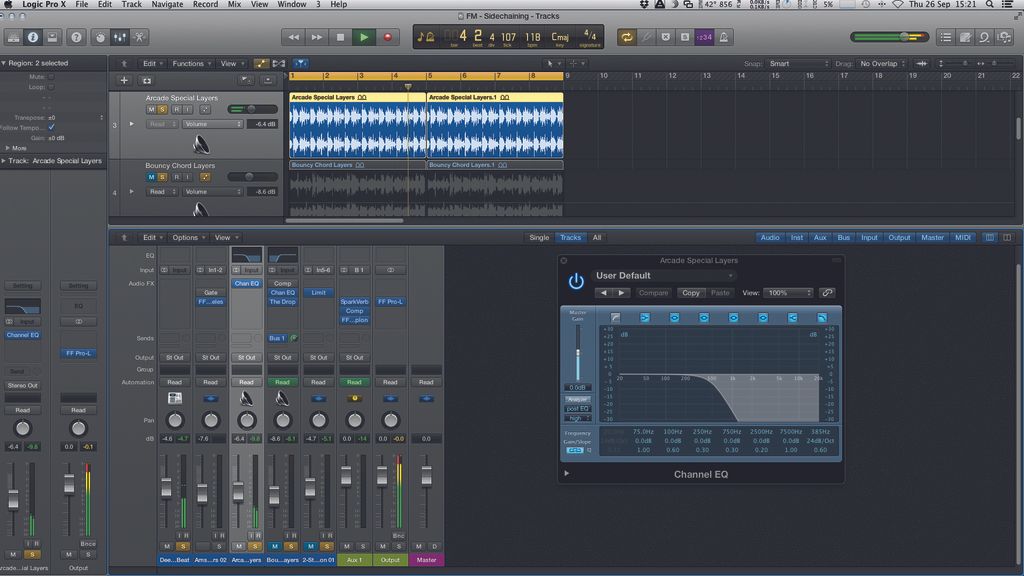This screenshot has width=1024, height=576.
Task: Select the Scissors tool icon above the tracks
Action: tap(279, 63)
